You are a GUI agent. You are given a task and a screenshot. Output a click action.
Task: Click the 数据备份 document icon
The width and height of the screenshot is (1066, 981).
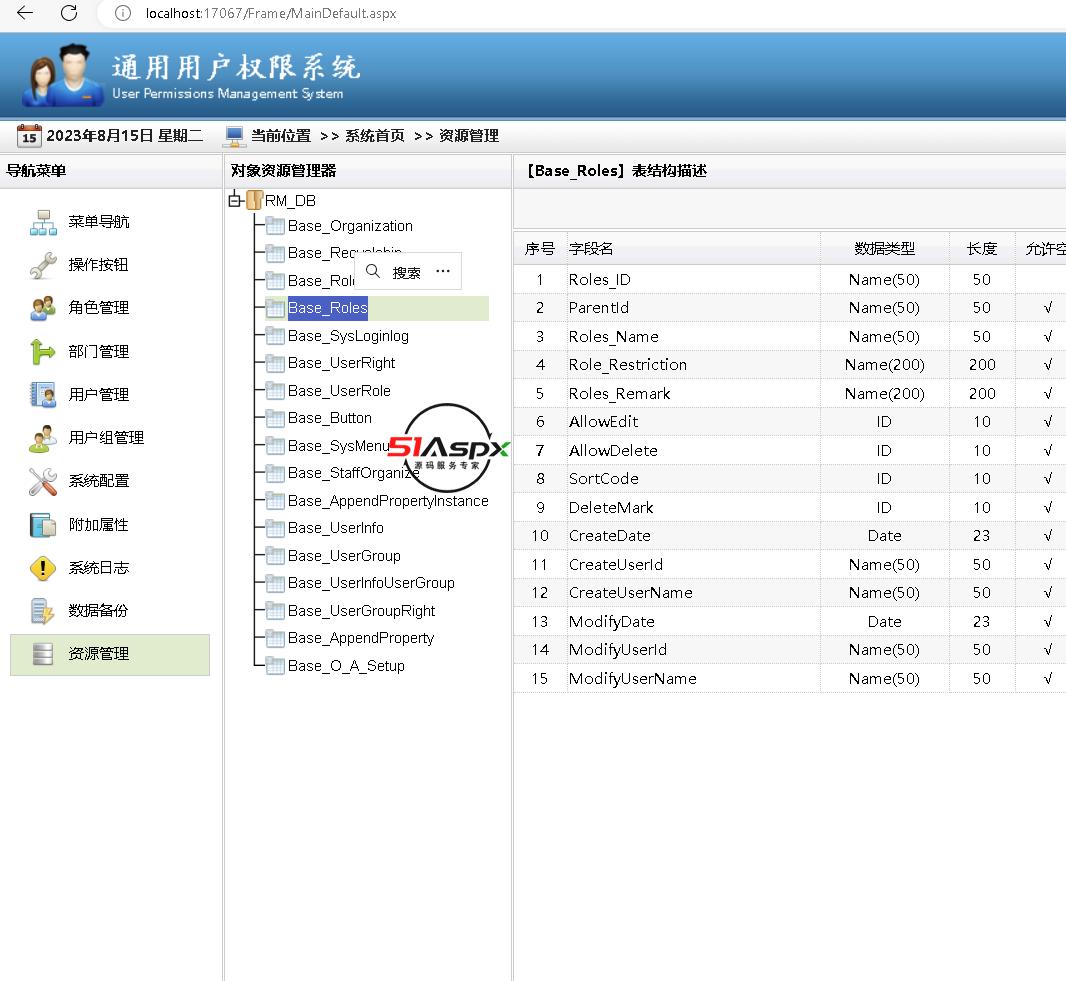pos(44,610)
